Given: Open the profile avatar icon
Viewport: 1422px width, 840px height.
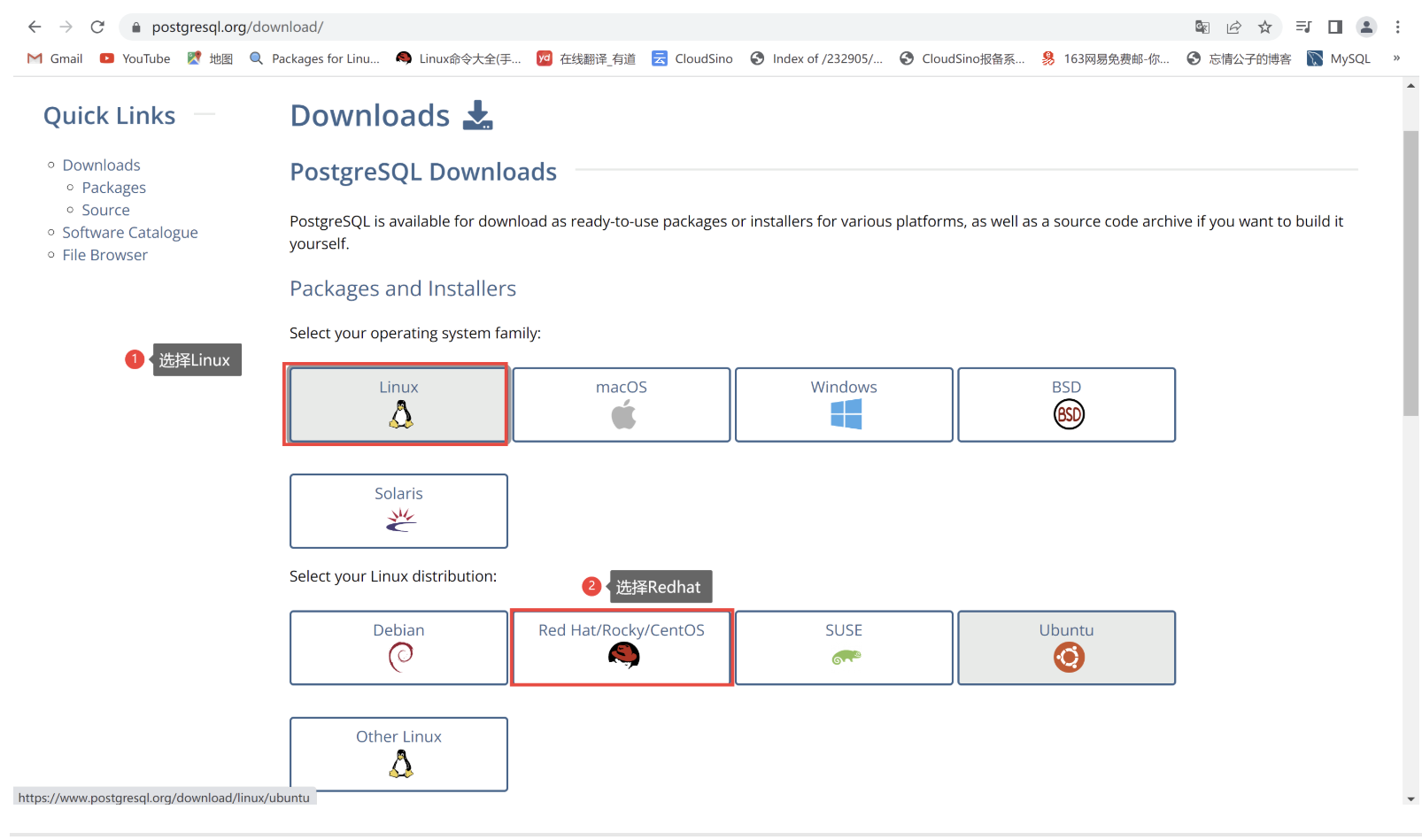Looking at the screenshot, I should [1367, 27].
